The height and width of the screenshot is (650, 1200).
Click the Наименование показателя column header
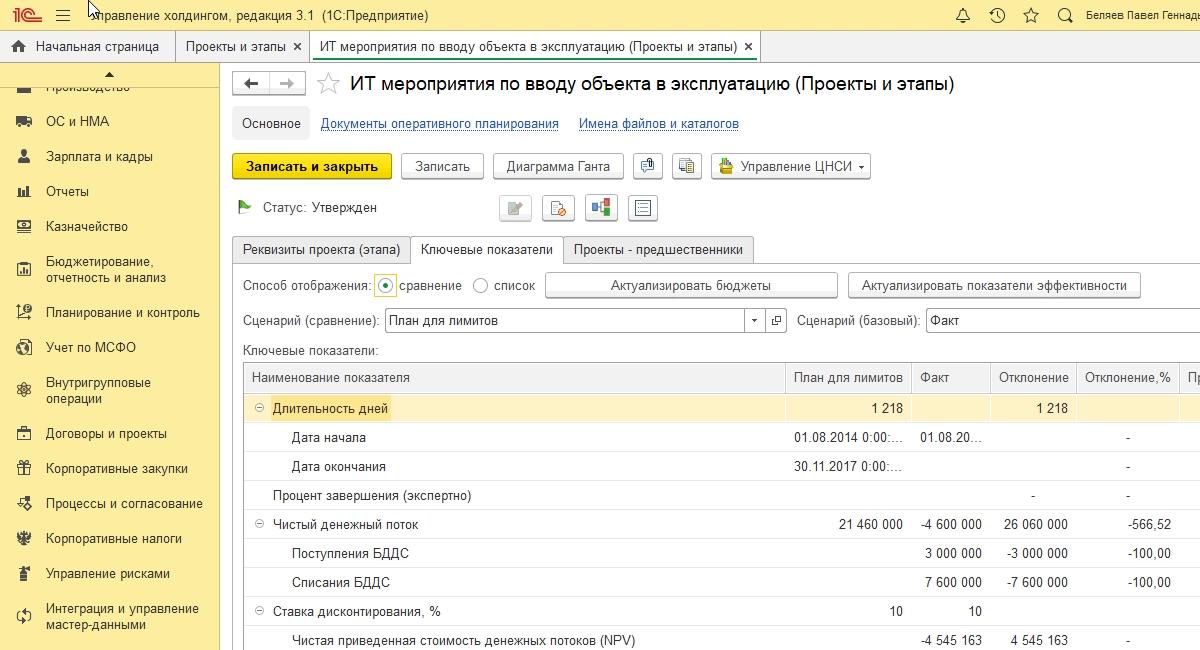[x=514, y=377]
